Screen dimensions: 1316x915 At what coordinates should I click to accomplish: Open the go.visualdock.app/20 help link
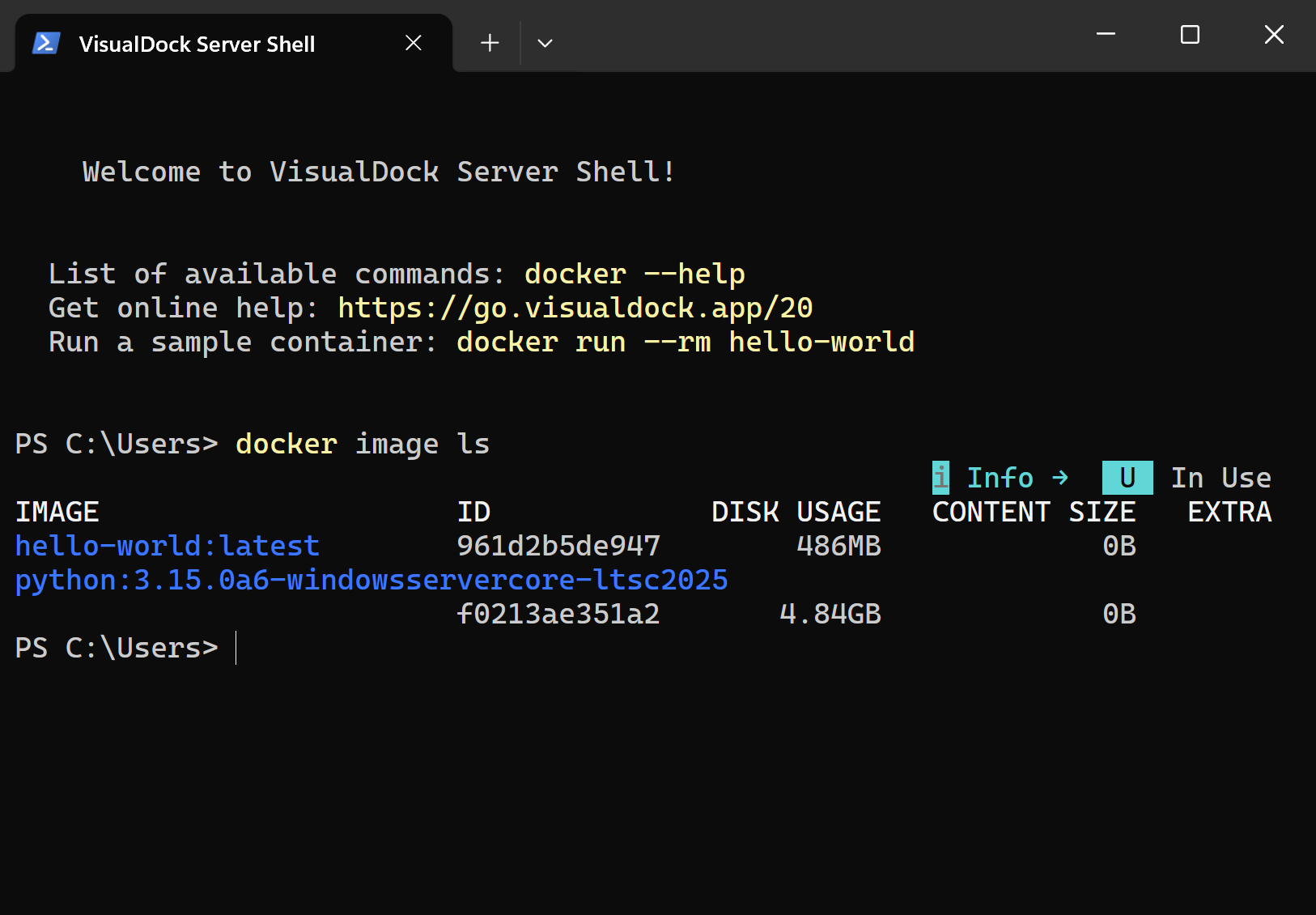click(575, 309)
